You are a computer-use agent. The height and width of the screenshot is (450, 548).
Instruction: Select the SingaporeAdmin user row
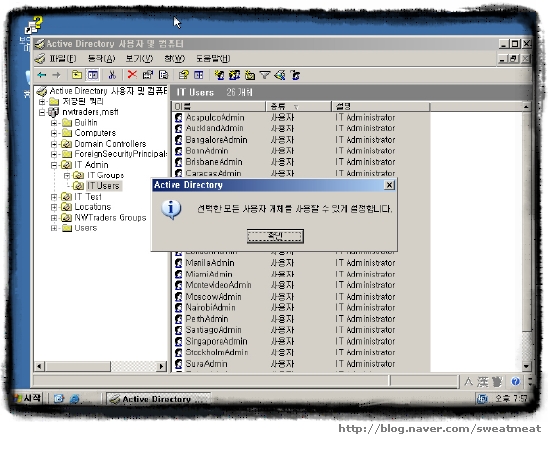tap(301, 341)
